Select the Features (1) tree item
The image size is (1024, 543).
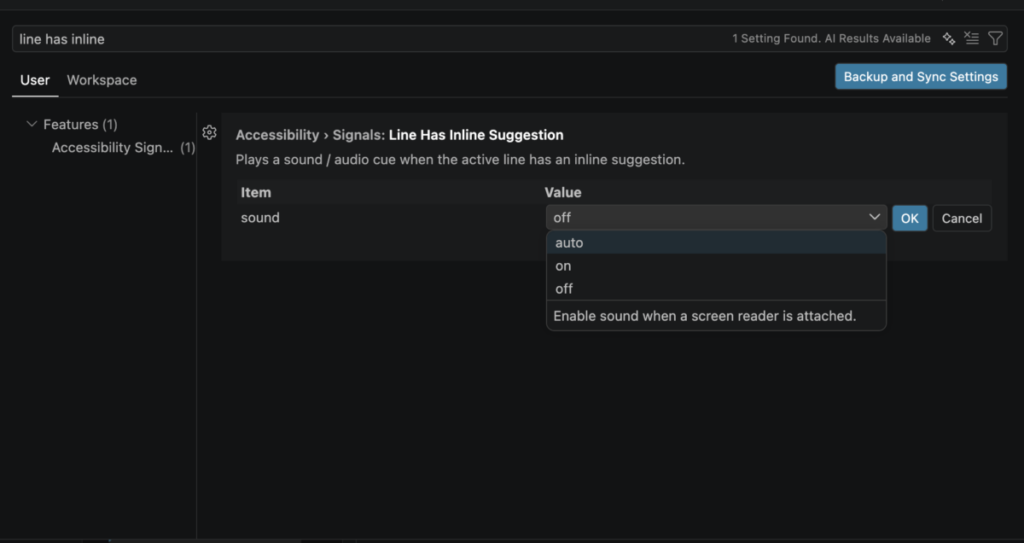pyautogui.click(x=80, y=125)
